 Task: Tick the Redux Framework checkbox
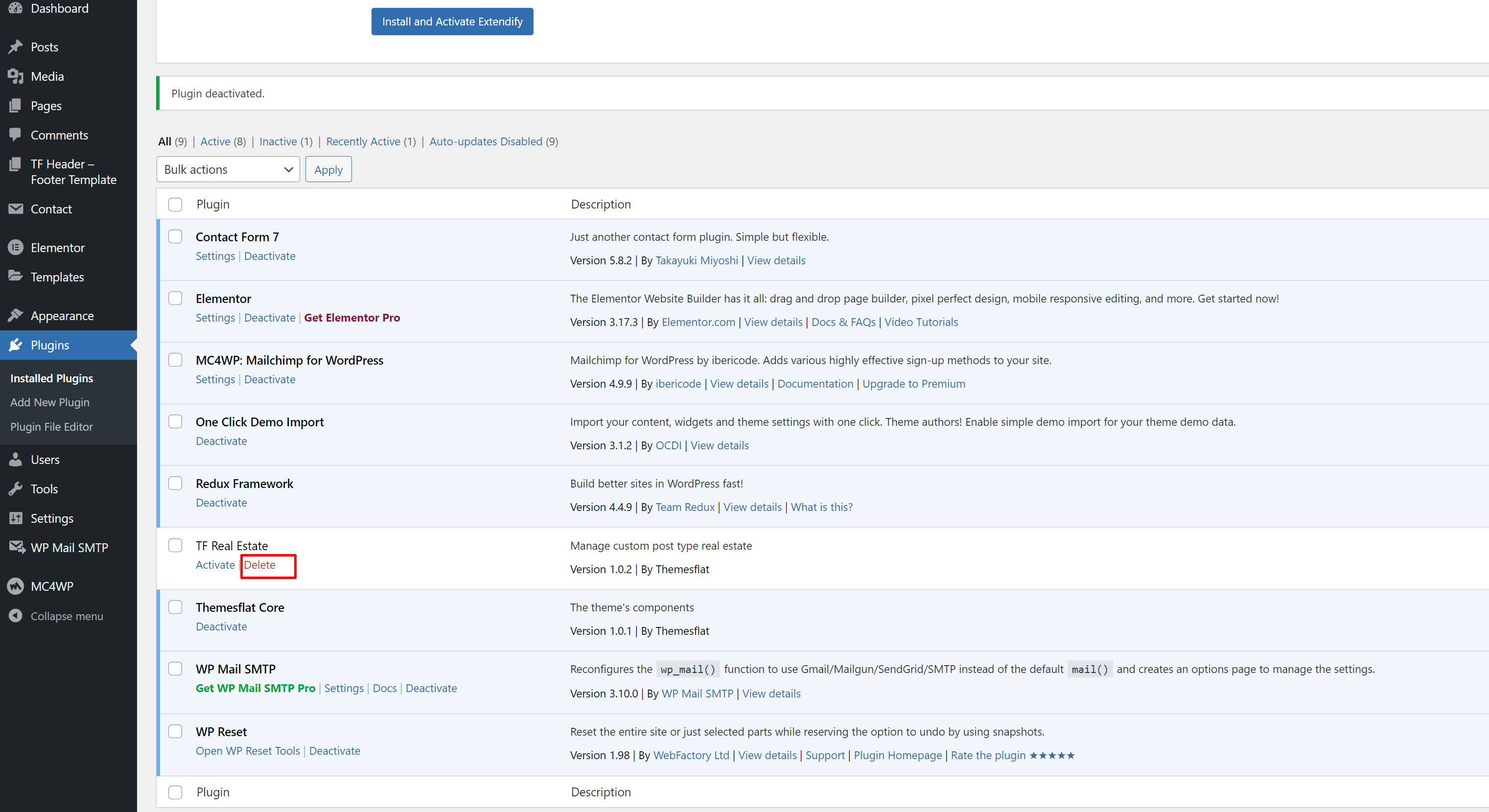tap(175, 483)
